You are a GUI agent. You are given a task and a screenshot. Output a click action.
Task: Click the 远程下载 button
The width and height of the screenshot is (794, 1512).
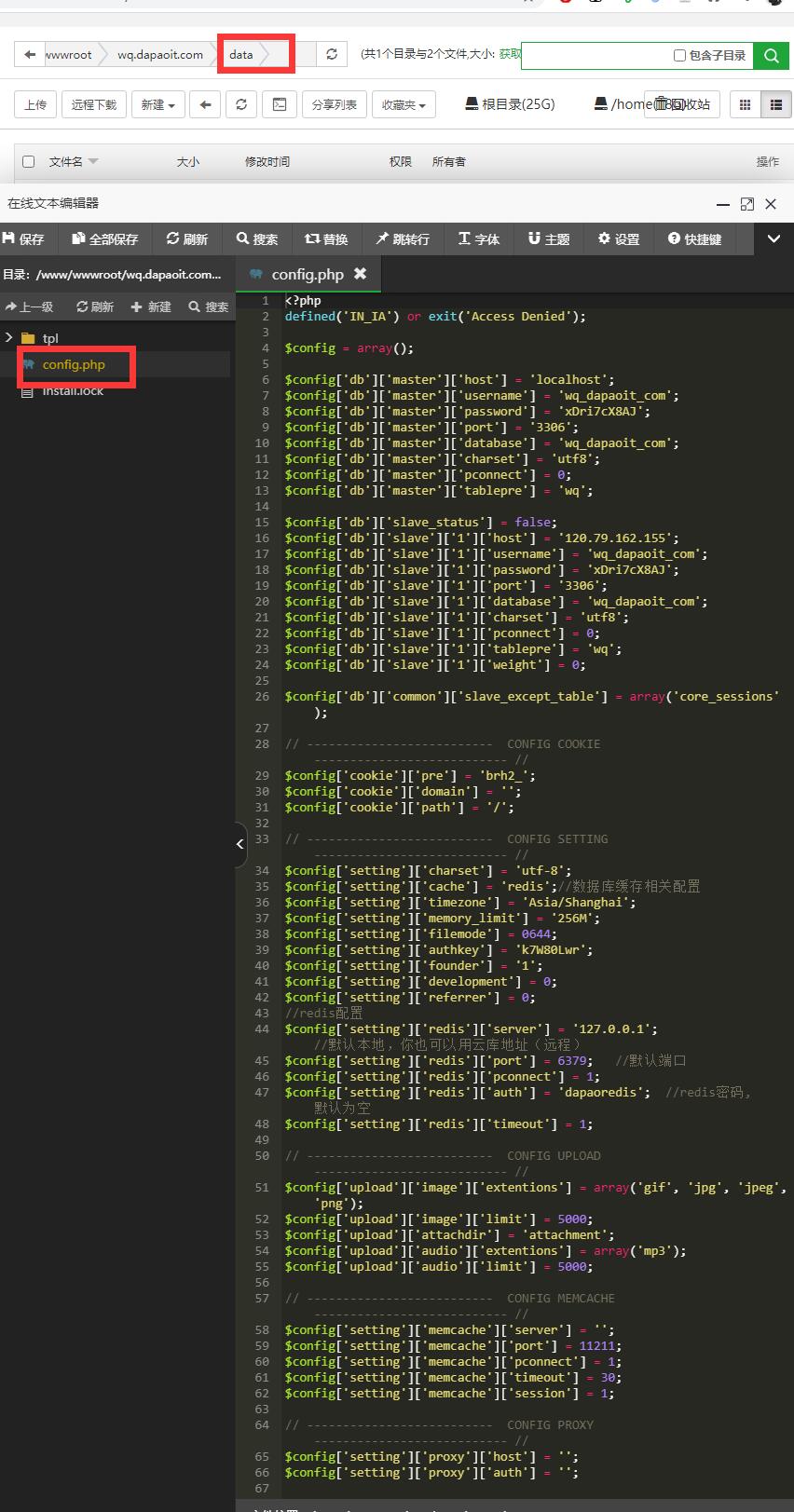pyautogui.click(x=94, y=104)
